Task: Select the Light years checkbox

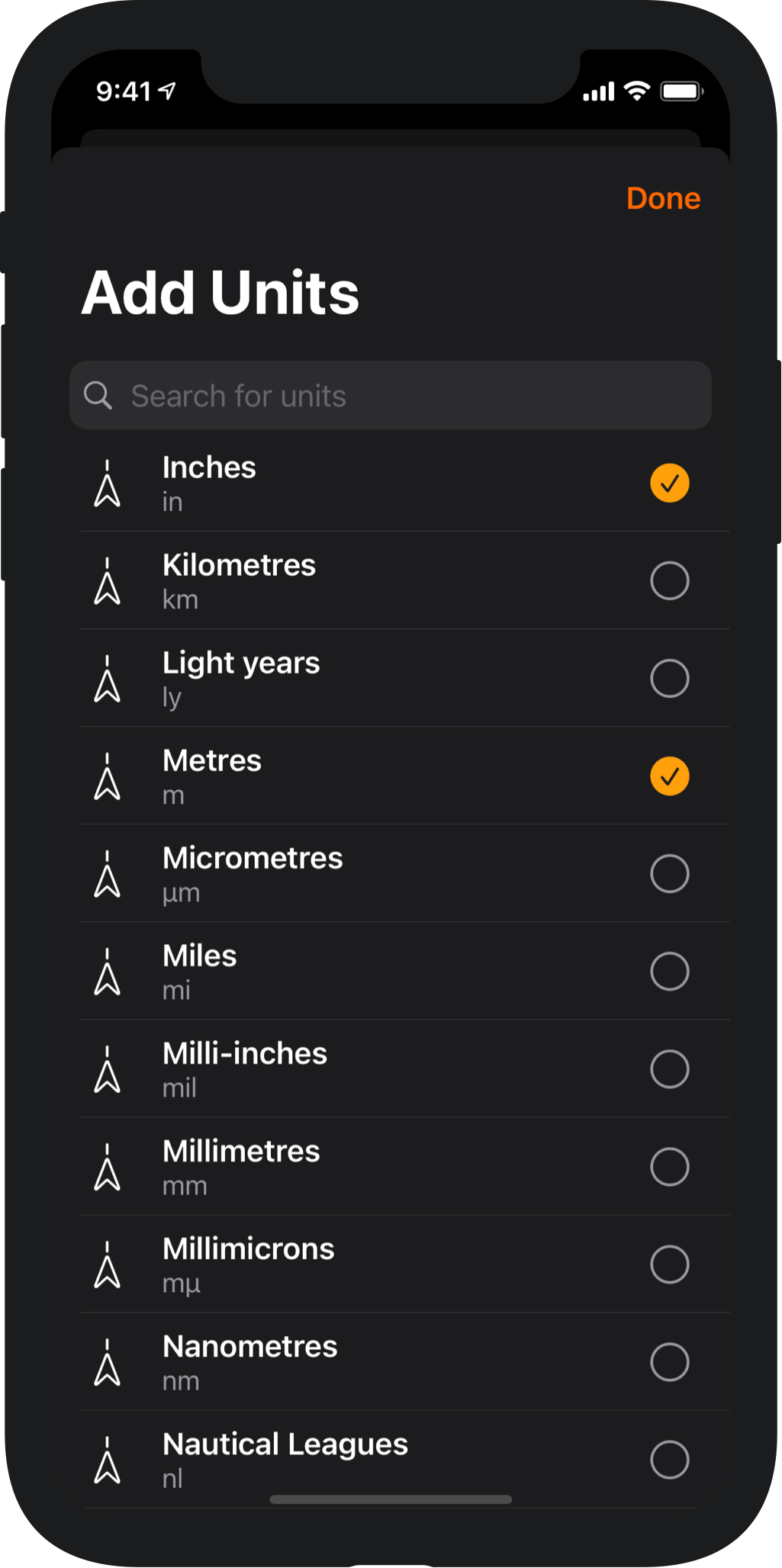Action: point(669,679)
